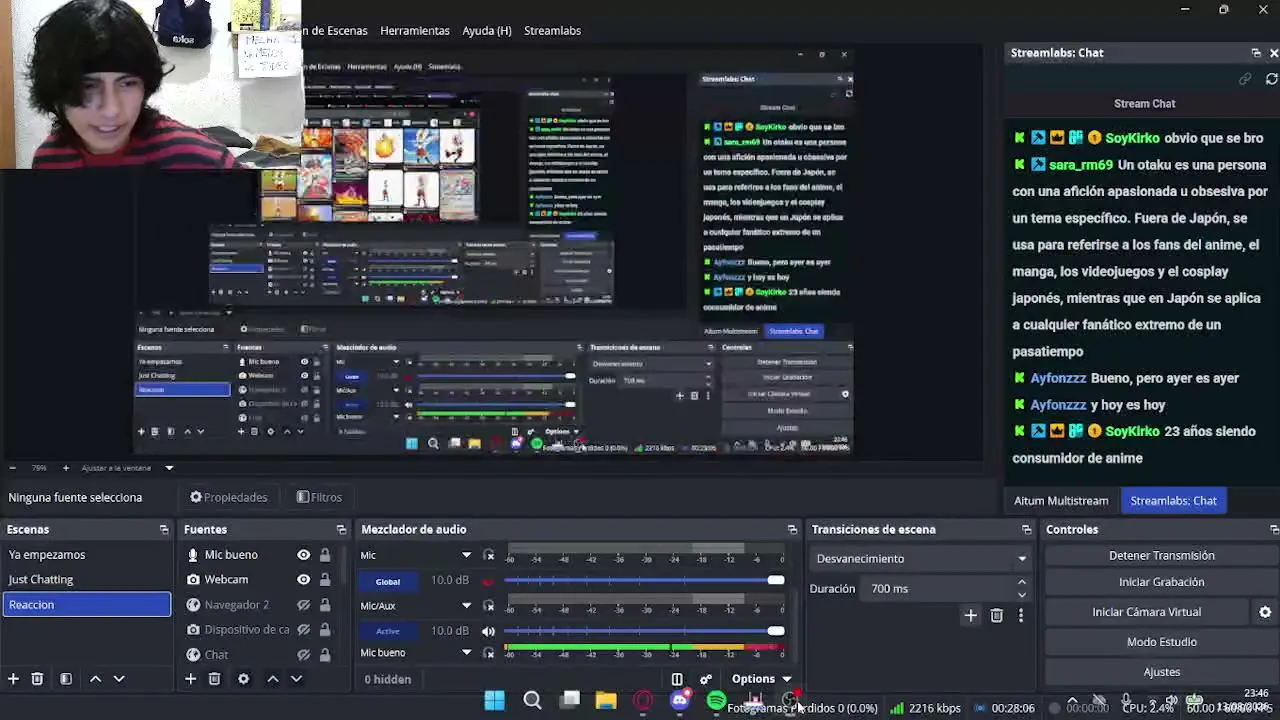This screenshot has height=720, width=1280.
Task: Switch to the Streamlabs: Chat tab
Action: tap(1173, 501)
